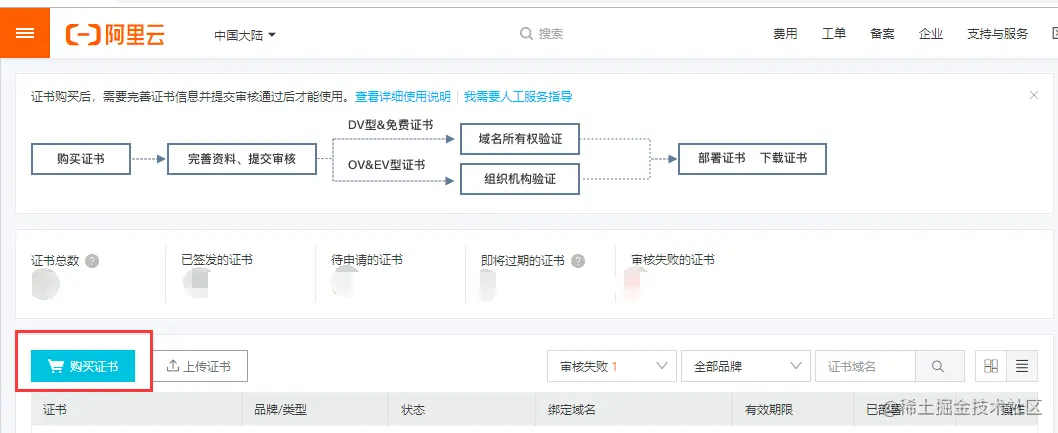Open the 备案 menu item
The width and height of the screenshot is (1058, 433).
click(883, 34)
